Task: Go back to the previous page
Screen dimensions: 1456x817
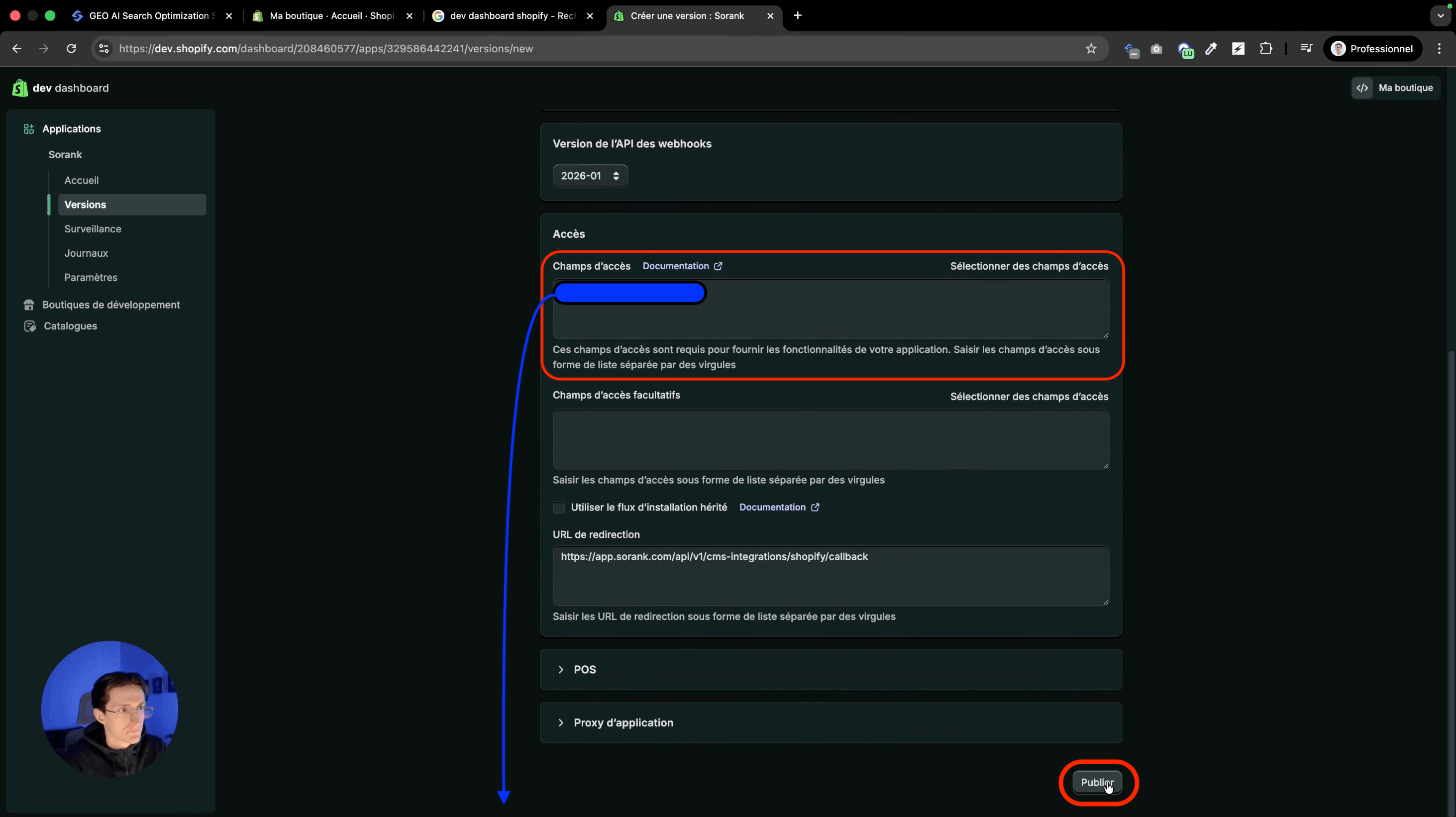Action: point(17,49)
